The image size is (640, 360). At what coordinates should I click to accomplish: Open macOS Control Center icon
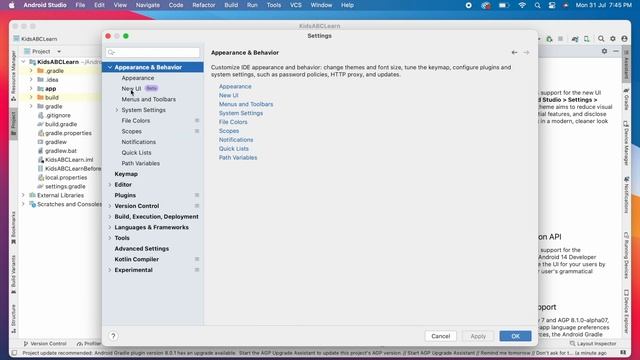pyautogui.click(x=552, y=5)
